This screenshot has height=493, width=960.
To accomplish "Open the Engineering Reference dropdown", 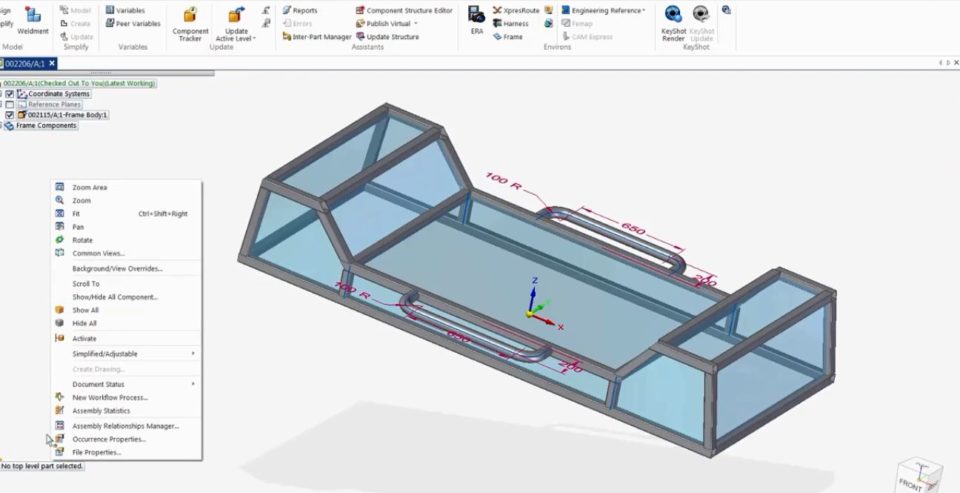I will click(x=608, y=10).
